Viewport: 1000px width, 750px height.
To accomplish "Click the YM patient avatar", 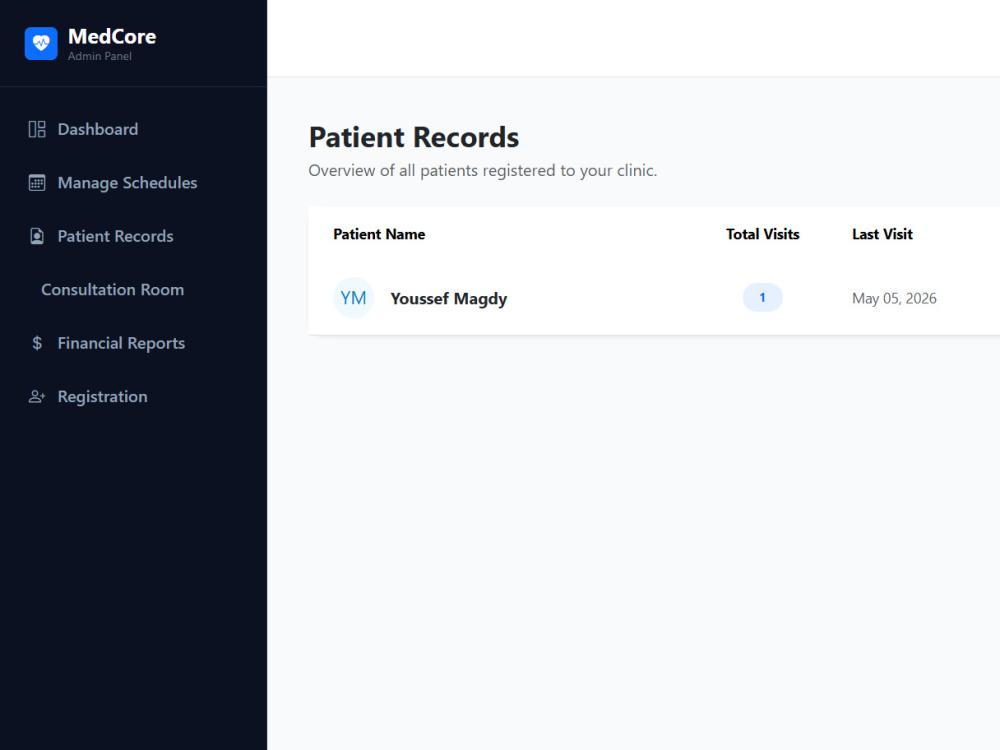I will (353, 298).
